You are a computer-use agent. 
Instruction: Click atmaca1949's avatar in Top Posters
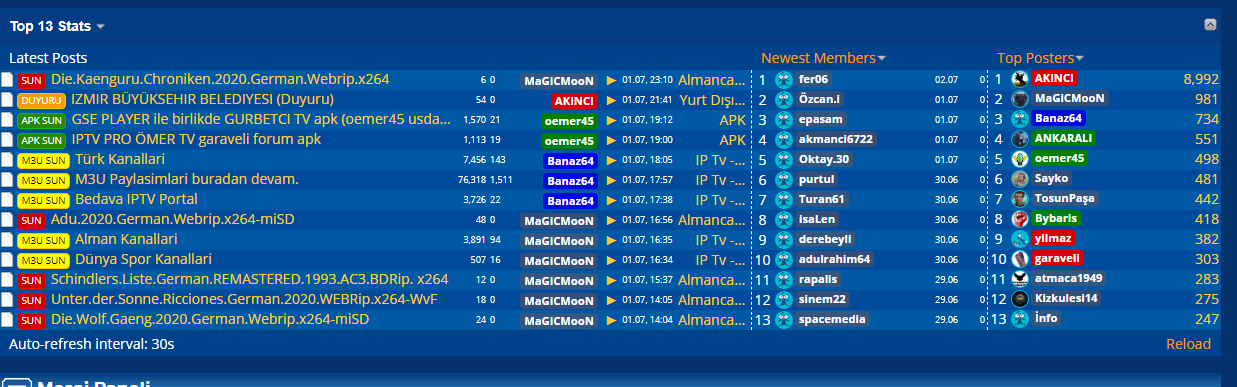(x=1019, y=279)
